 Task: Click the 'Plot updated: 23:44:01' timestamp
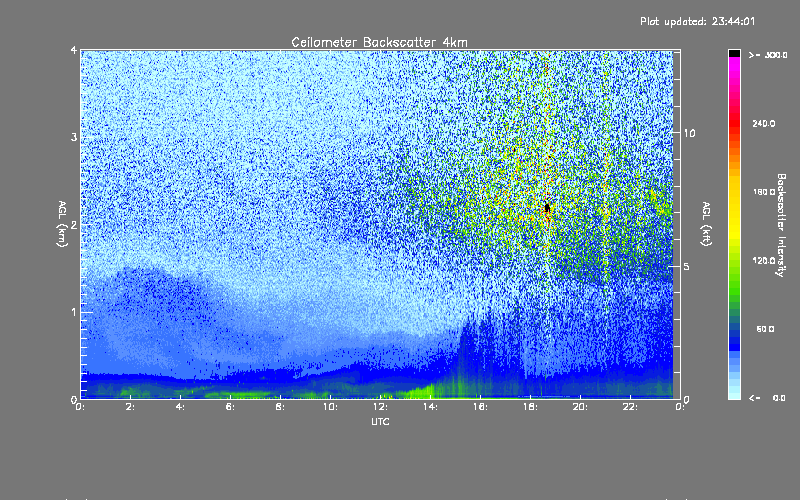point(697,21)
